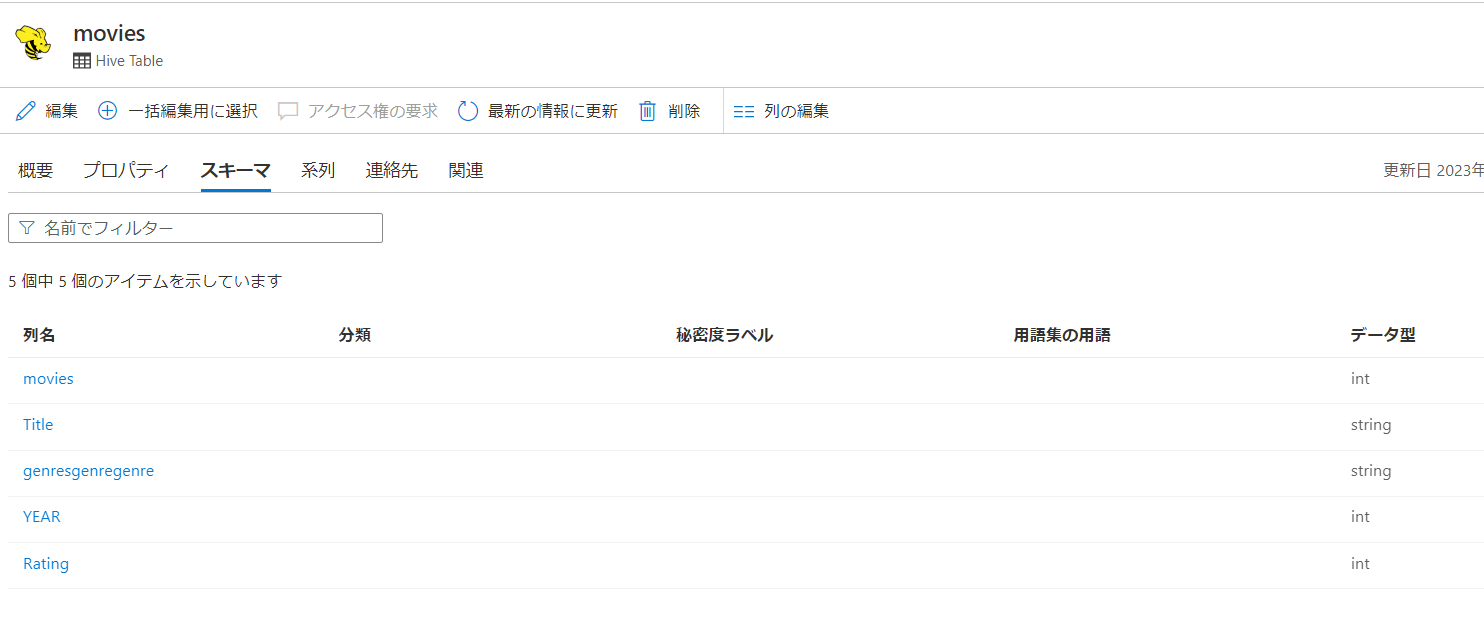Click the 一括編集用に選択 plus icon
Viewport: 1484px width, 624px height.
click(x=106, y=110)
